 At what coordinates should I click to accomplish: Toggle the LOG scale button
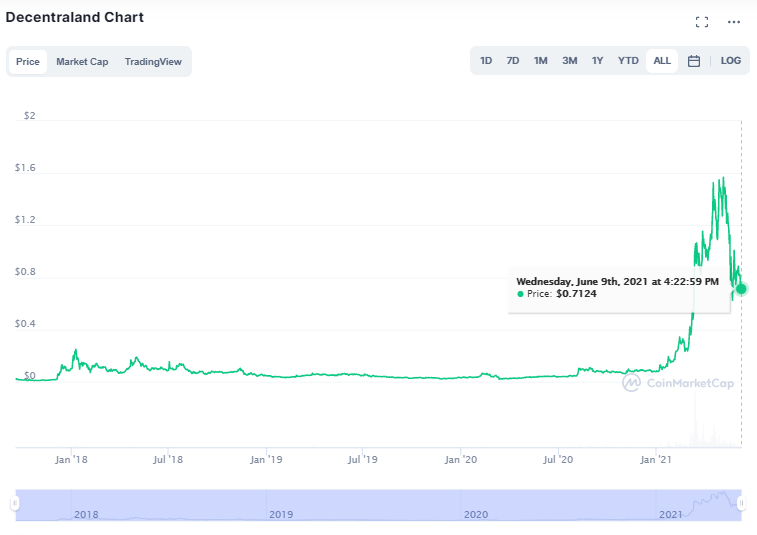point(730,61)
